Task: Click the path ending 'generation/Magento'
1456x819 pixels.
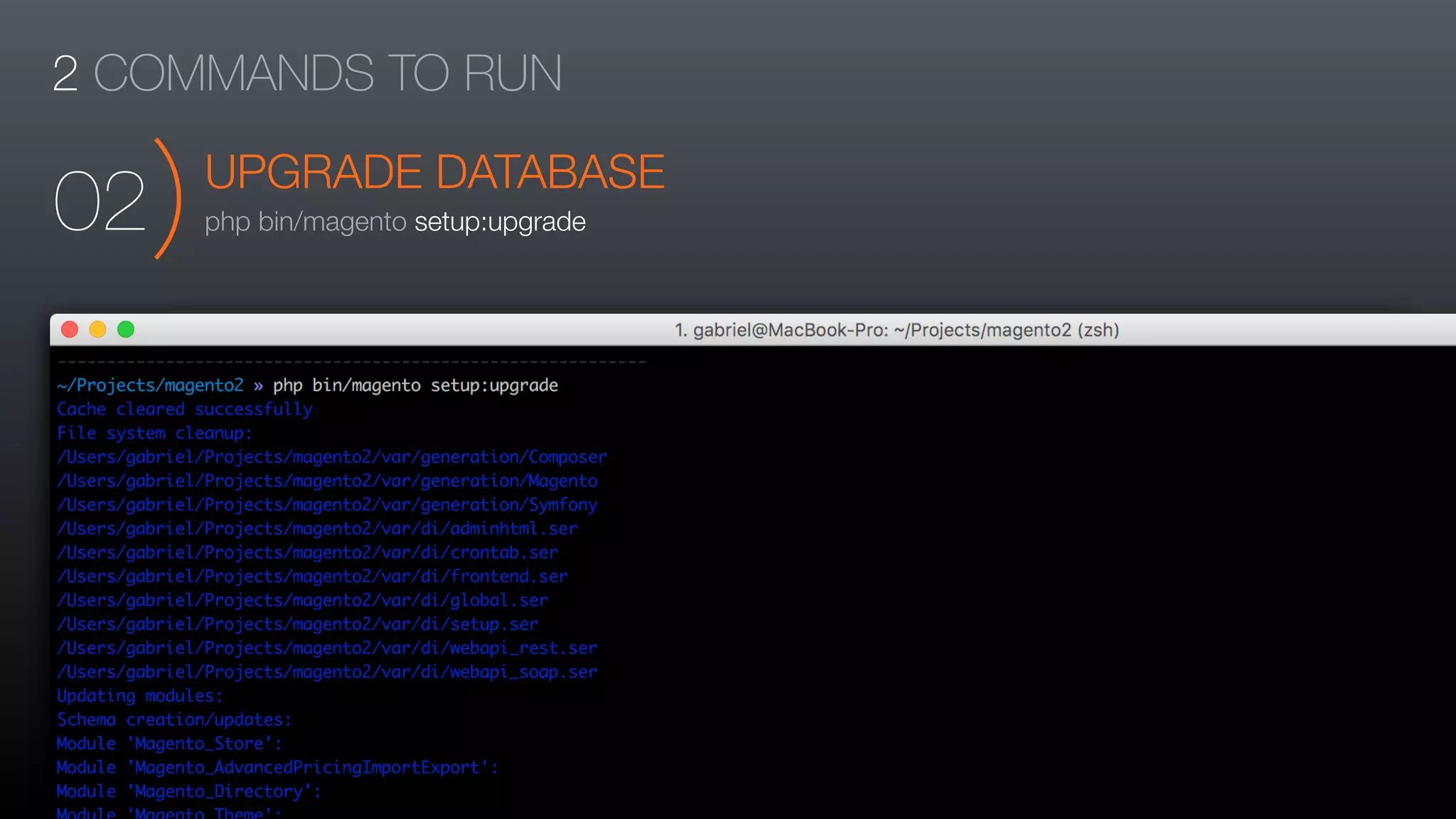Action: [327, 481]
